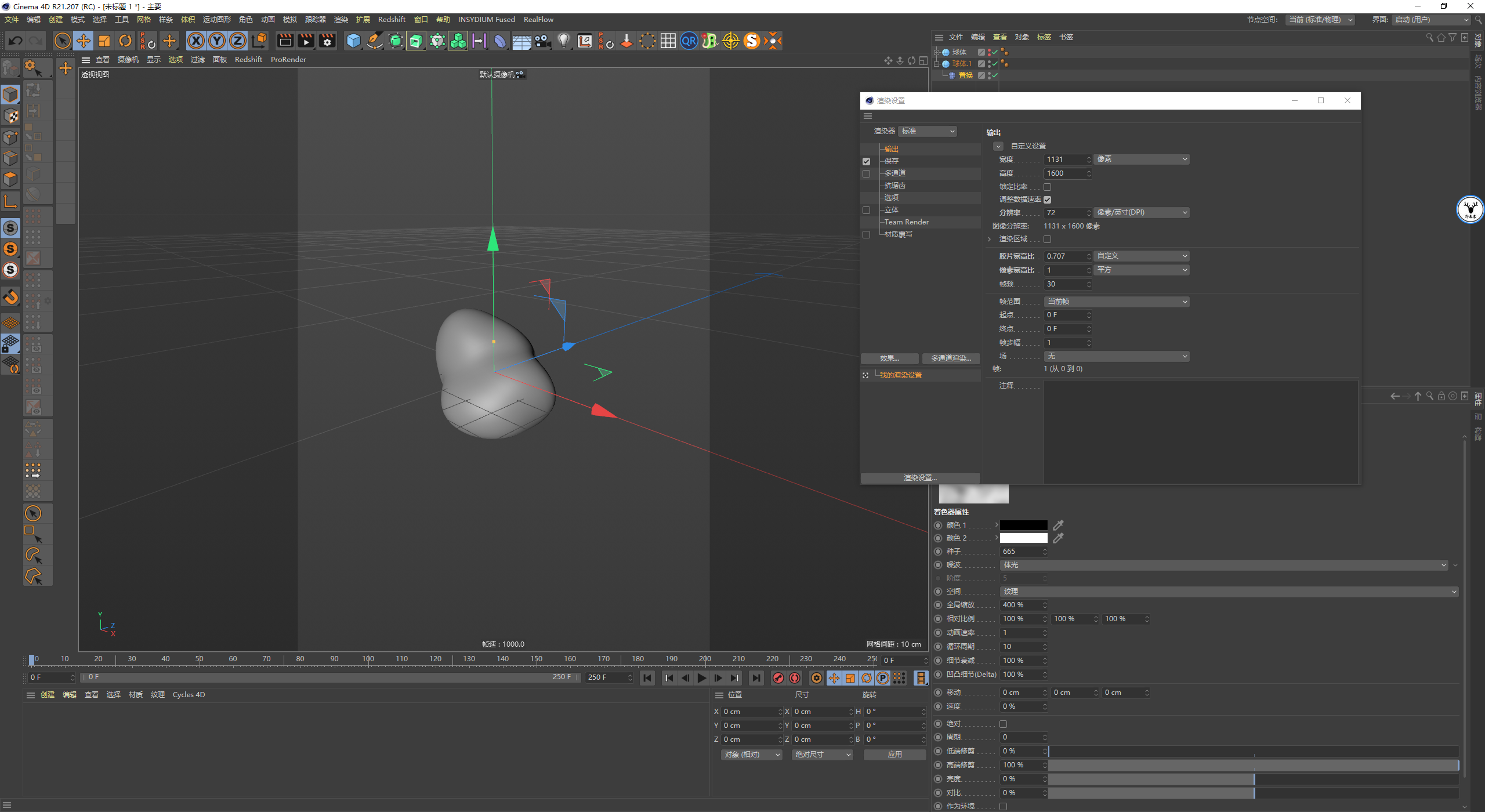Open the 运动图形 menu

point(216,19)
